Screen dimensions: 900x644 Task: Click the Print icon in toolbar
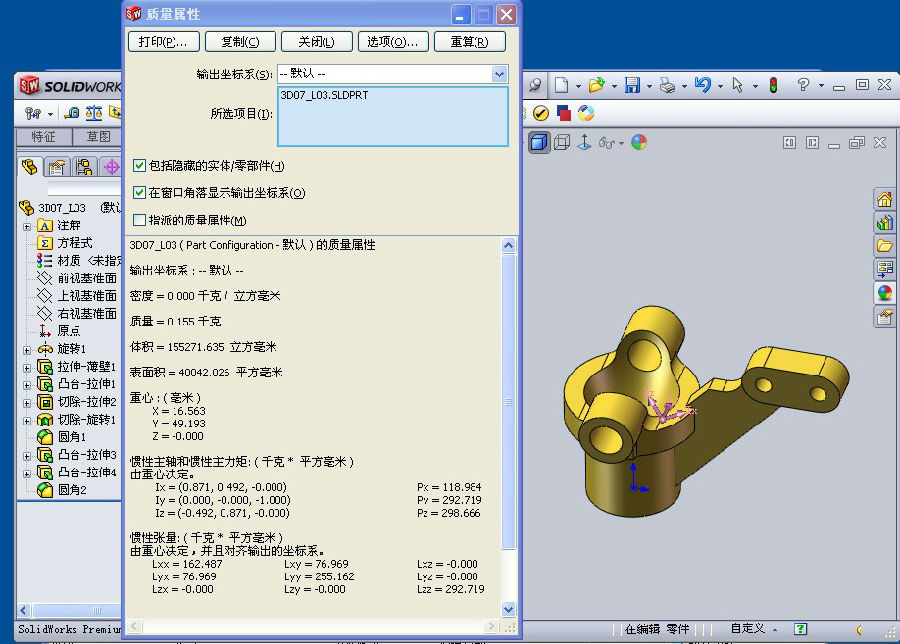pos(667,86)
